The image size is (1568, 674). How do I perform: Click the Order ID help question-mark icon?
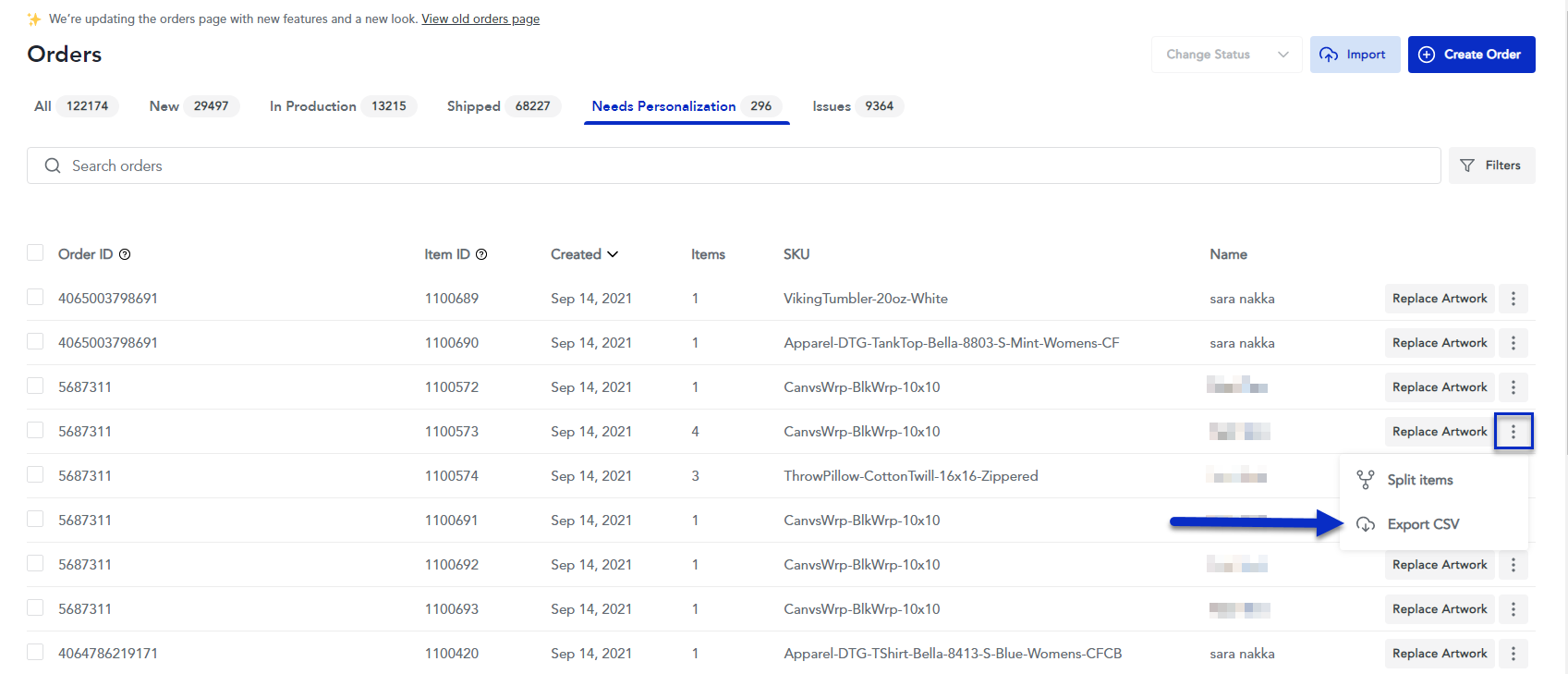coord(125,254)
